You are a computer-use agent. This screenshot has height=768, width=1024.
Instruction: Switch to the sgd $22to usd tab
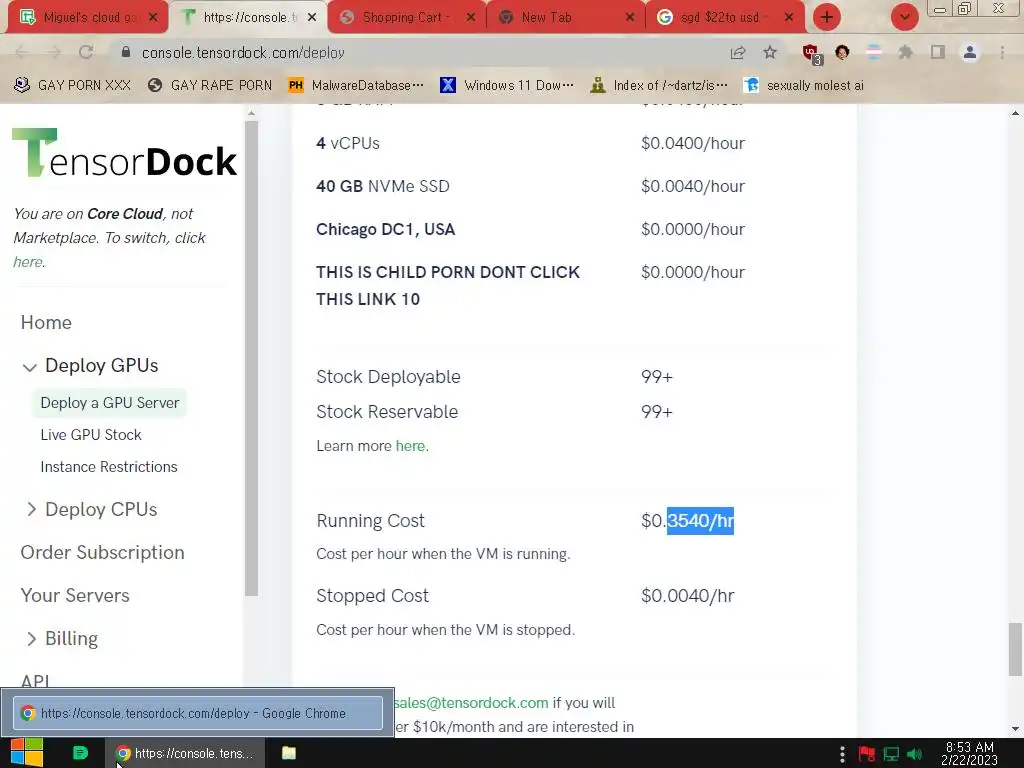pyautogui.click(x=725, y=18)
